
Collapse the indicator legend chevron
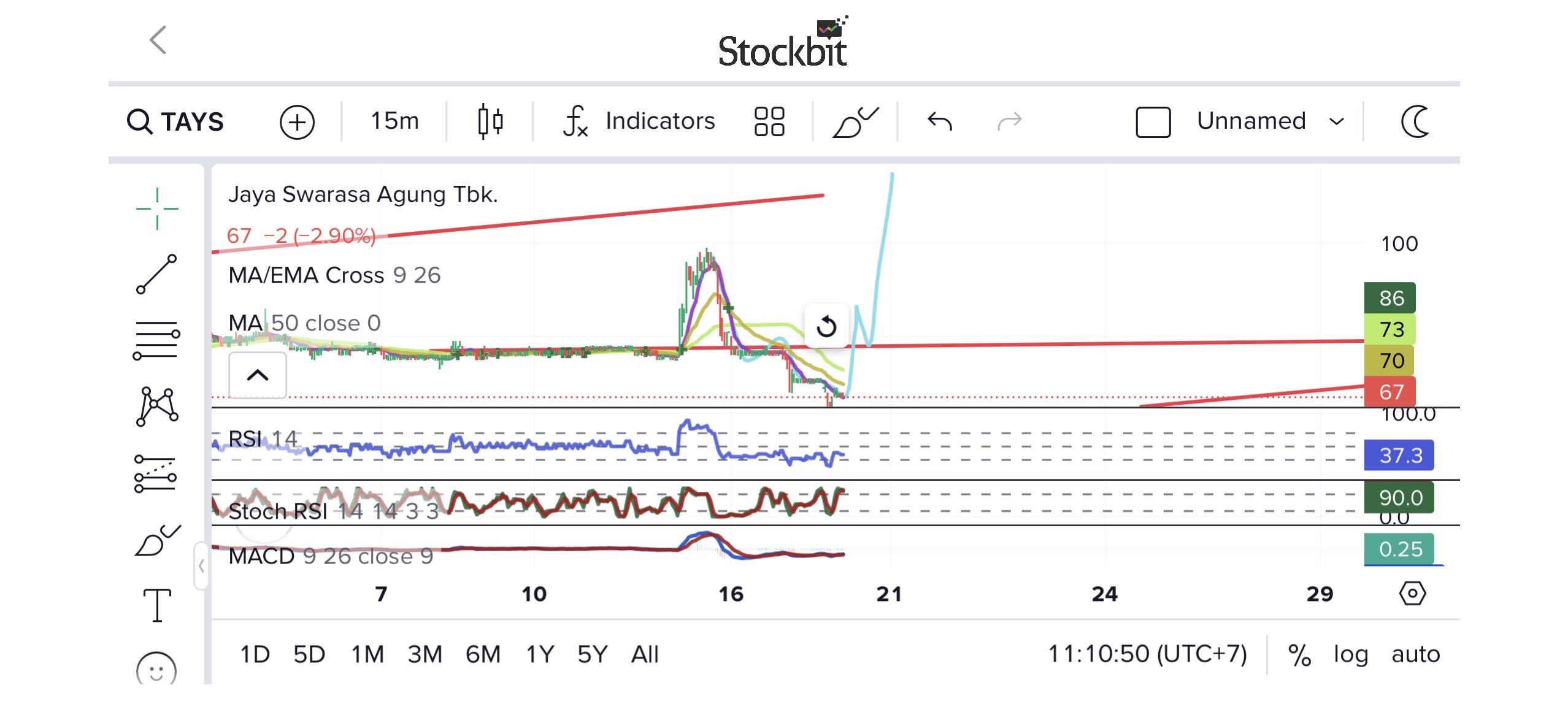coord(258,375)
